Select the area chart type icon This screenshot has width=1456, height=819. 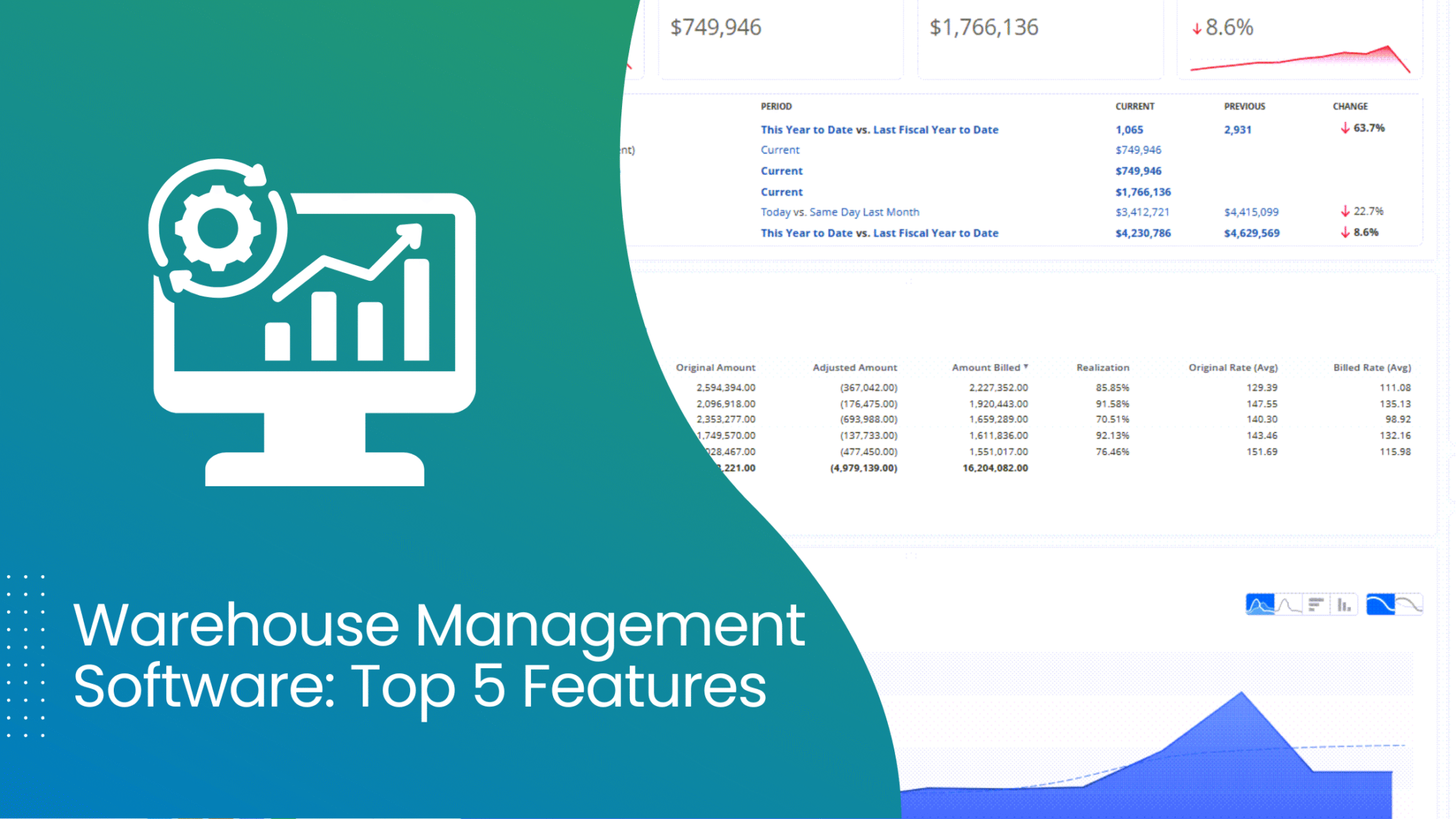1260,605
